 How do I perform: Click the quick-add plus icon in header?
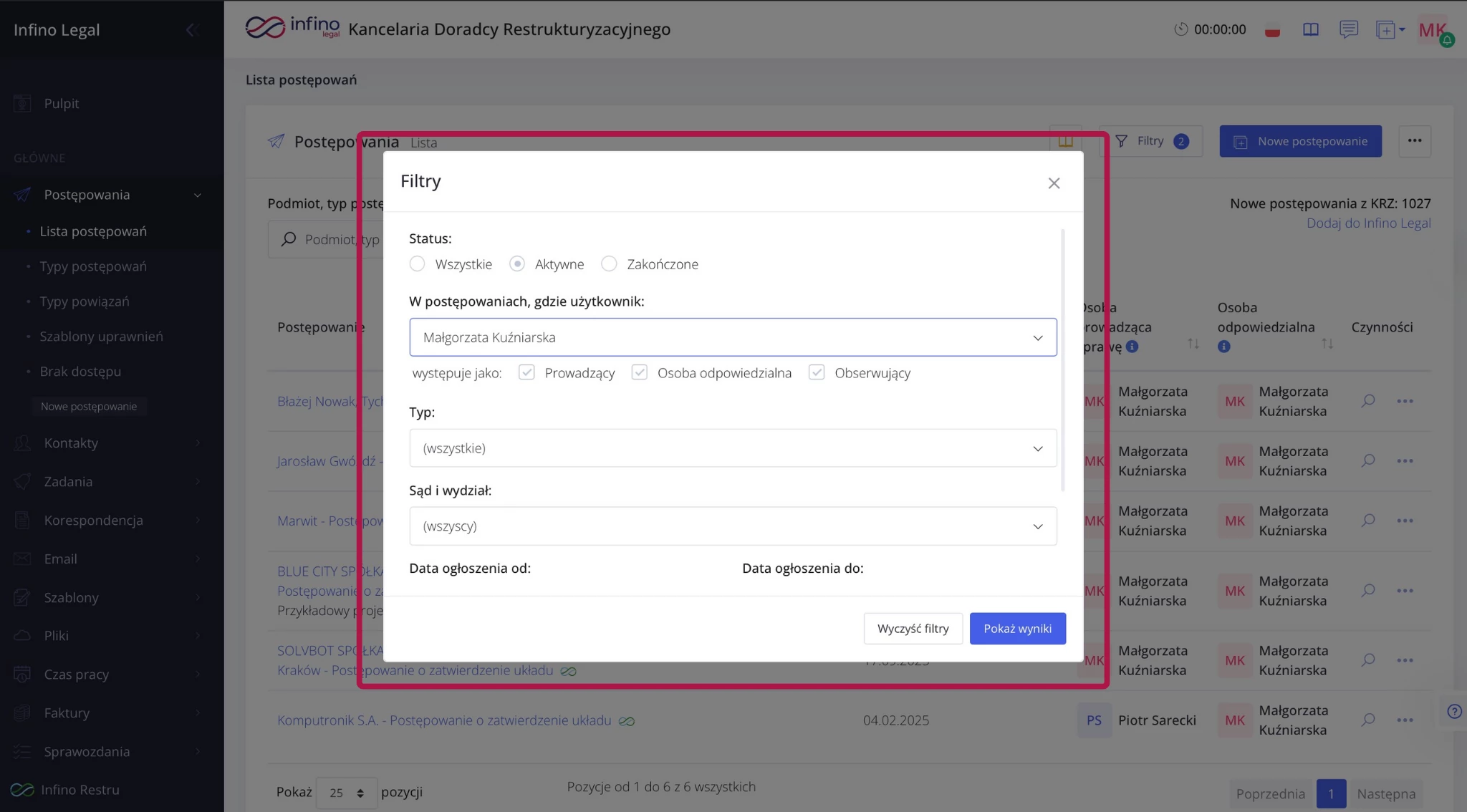pos(1385,29)
